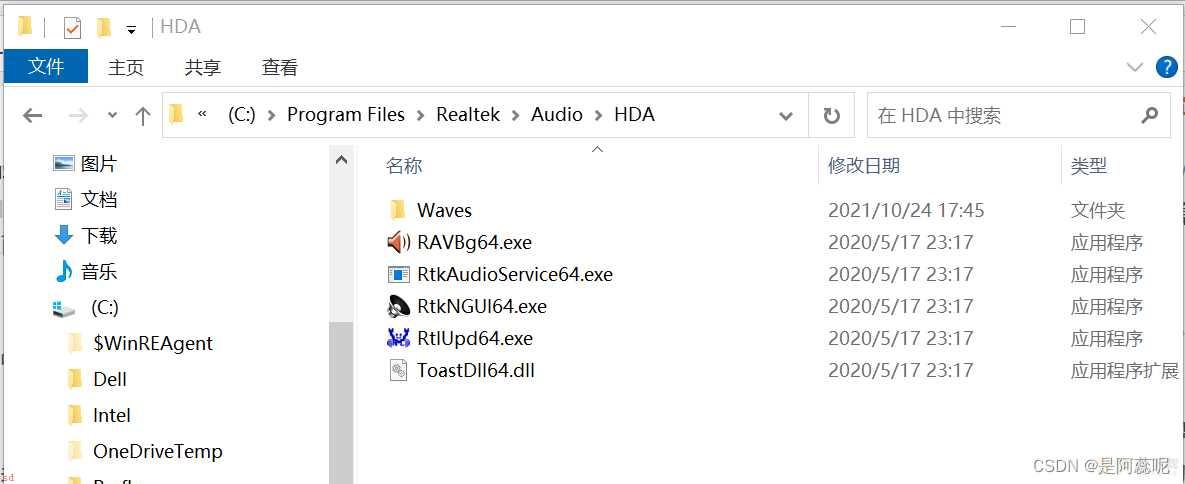Viewport: 1185px width, 484px height.
Task: Expand the ribbon with the chevron
Action: pyautogui.click(x=1134, y=67)
